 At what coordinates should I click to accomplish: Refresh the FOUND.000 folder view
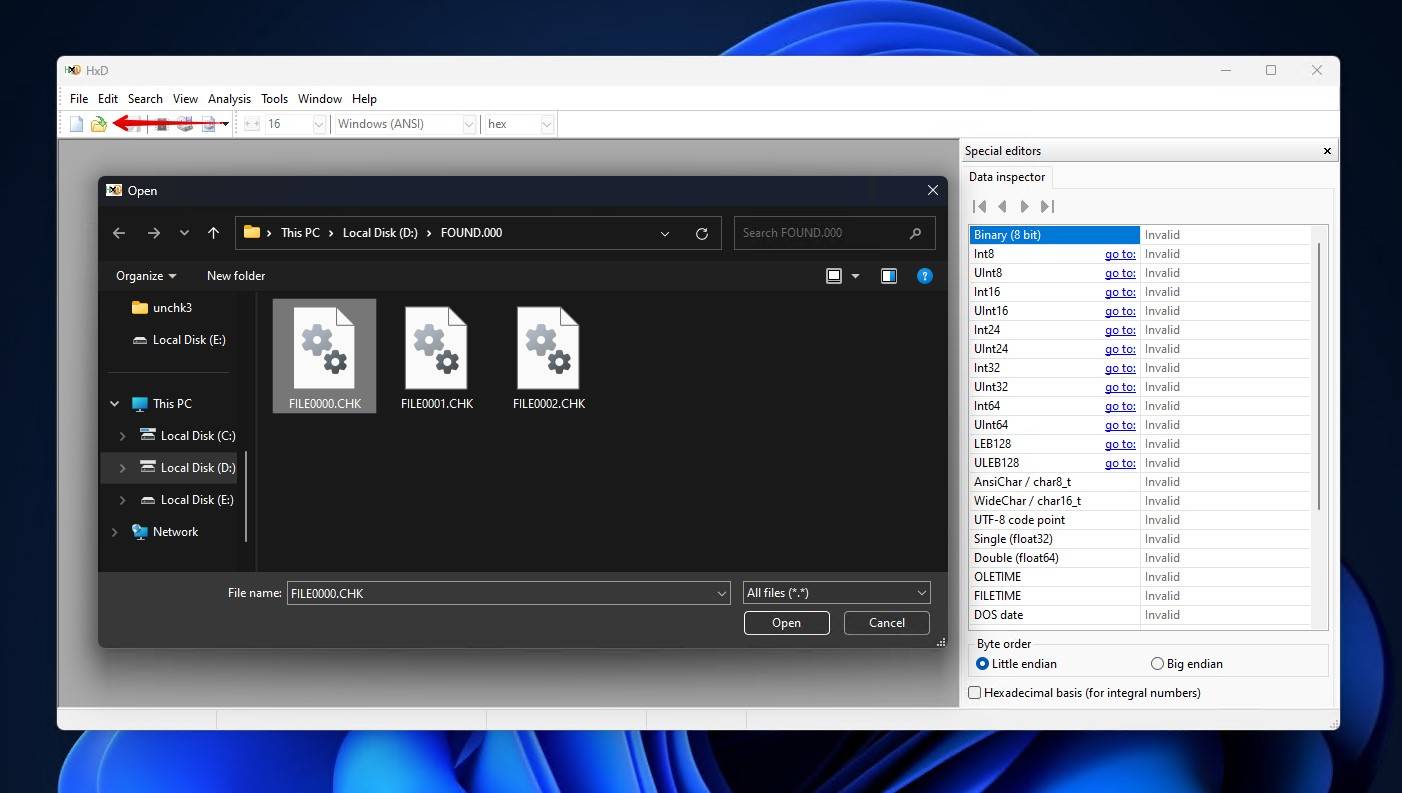pyautogui.click(x=702, y=233)
